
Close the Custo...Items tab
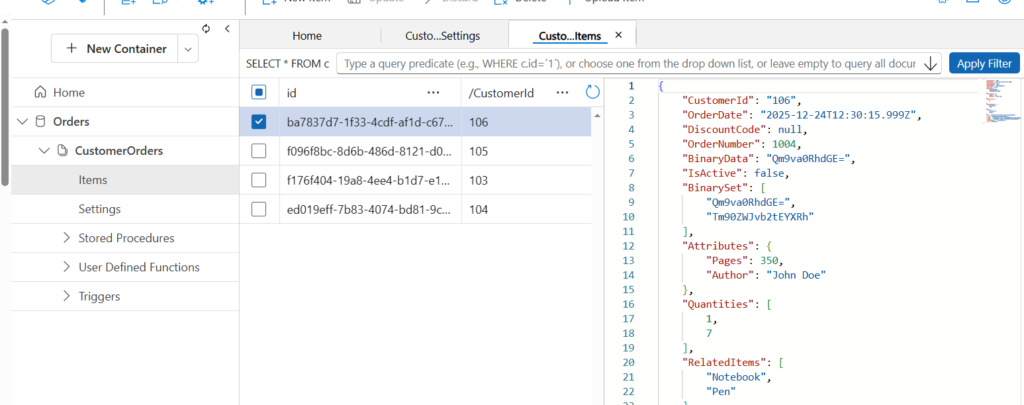click(618, 35)
